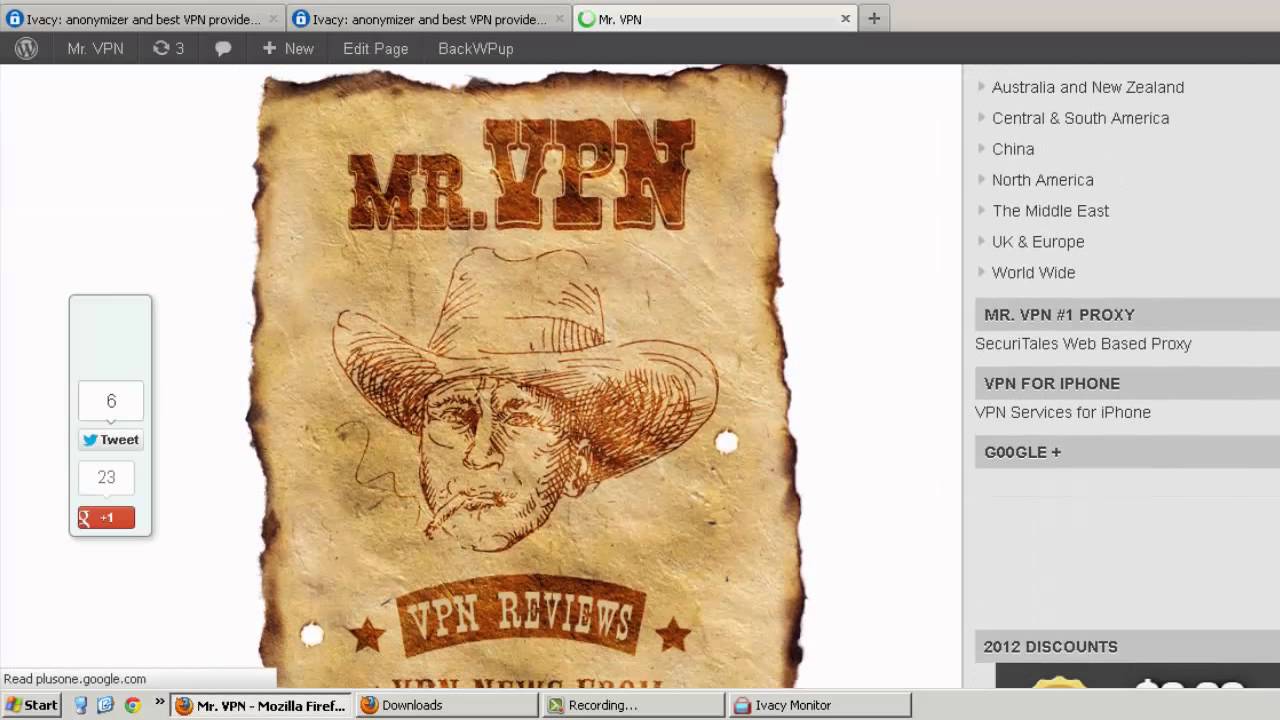Open VPN Services for iPhone link
This screenshot has width=1280, height=720.
click(x=1063, y=413)
